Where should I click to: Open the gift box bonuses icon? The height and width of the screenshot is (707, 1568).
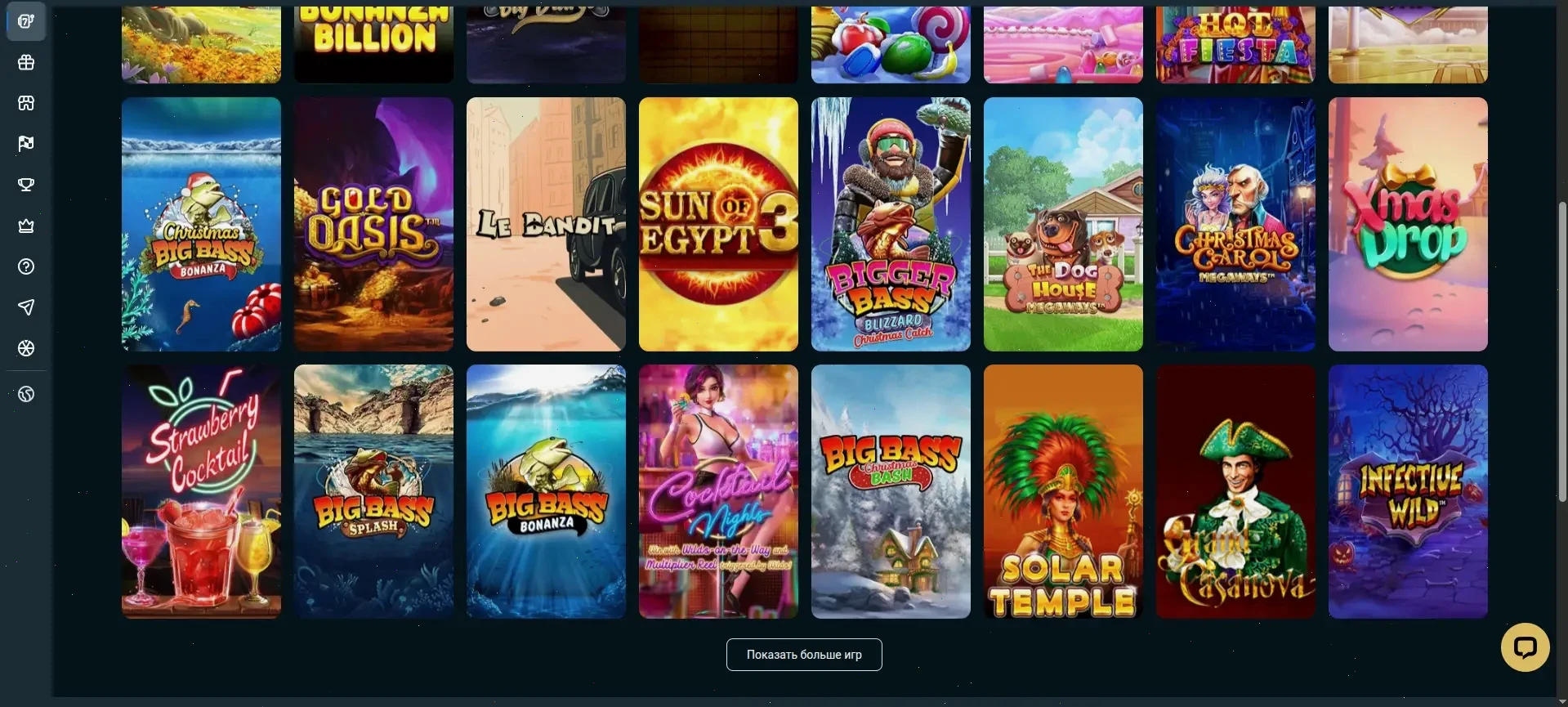click(26, 62)
